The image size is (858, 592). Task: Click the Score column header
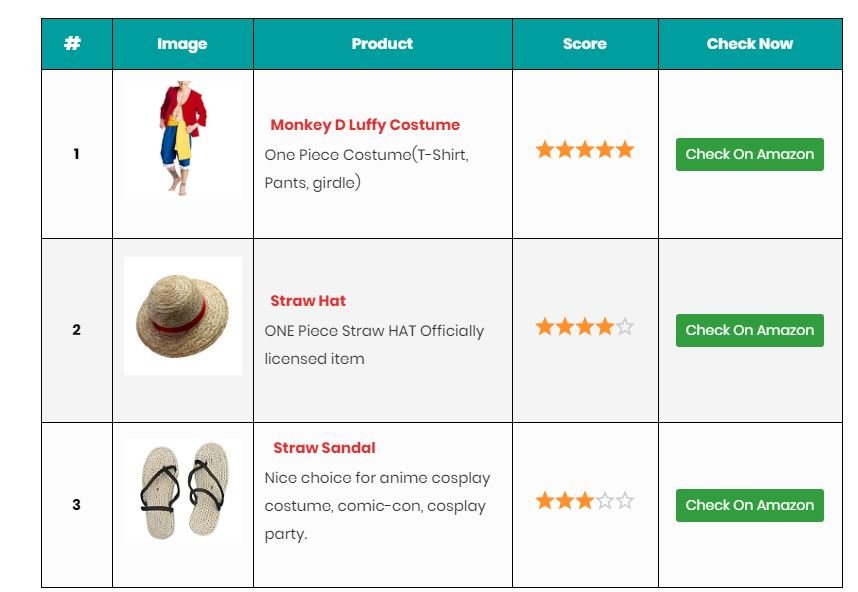pos(585,44)
